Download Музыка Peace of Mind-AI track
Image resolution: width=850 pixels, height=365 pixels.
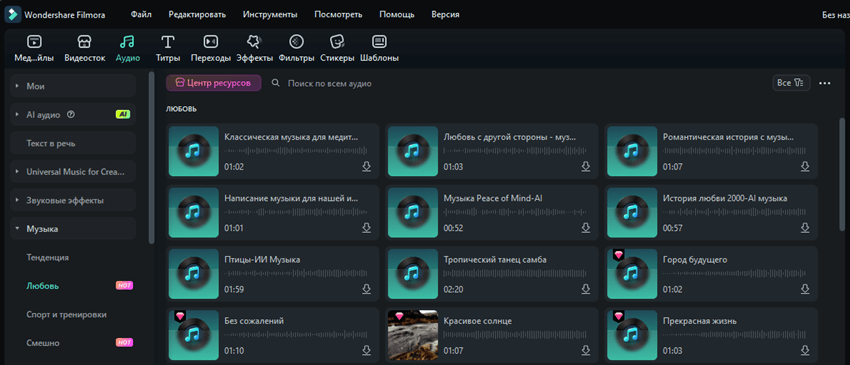(x=585, y=228)
